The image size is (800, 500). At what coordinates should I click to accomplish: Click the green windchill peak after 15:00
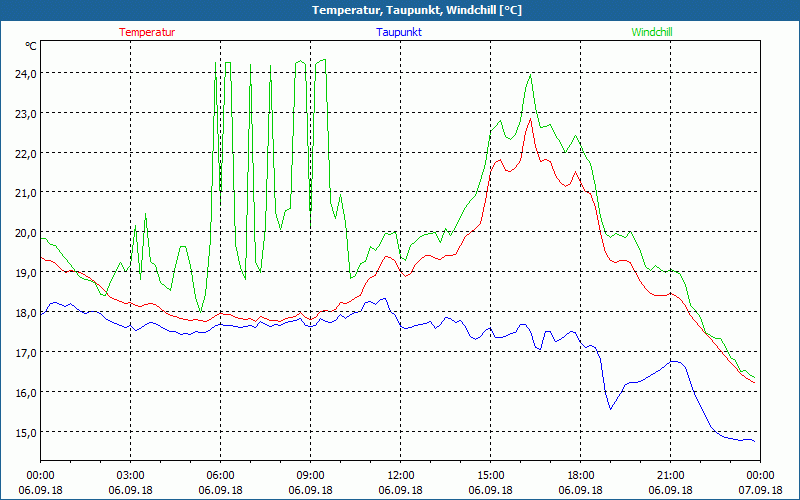(530, 74)
